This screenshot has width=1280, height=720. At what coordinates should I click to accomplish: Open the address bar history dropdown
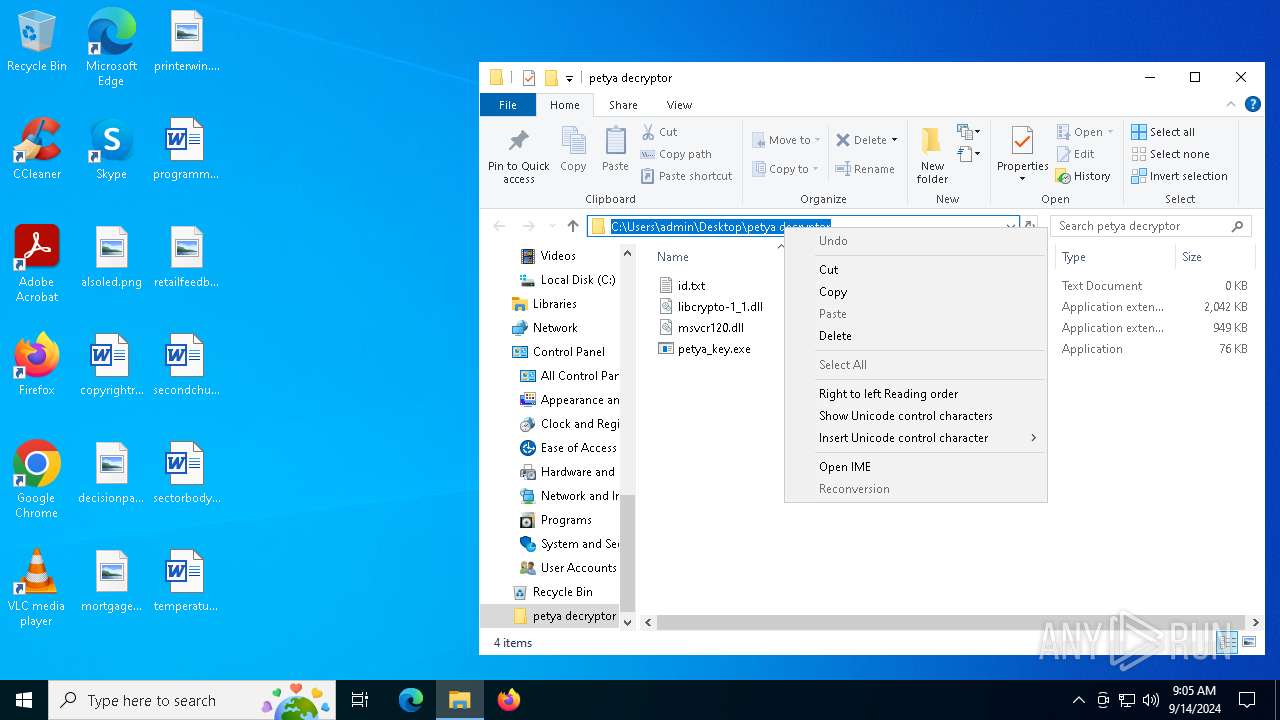coord(1010,226)
